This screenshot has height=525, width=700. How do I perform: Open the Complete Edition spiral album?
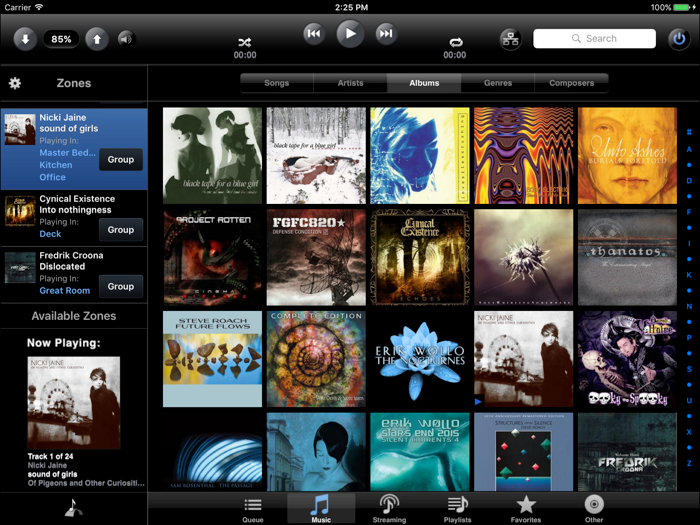316,359
